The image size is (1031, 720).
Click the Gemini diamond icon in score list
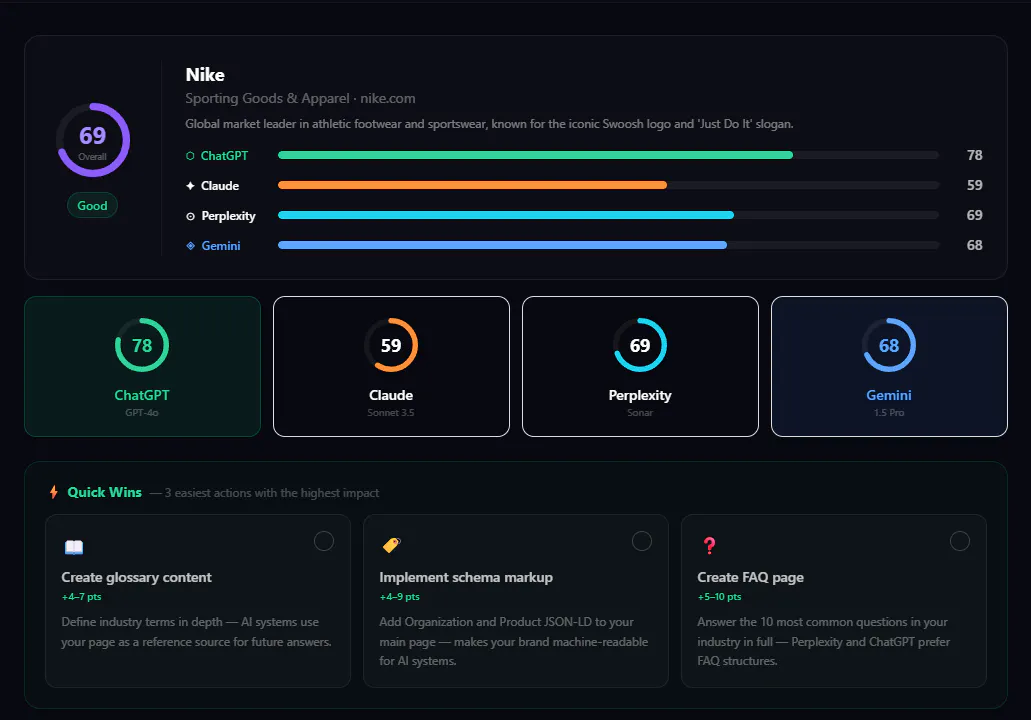190,246
